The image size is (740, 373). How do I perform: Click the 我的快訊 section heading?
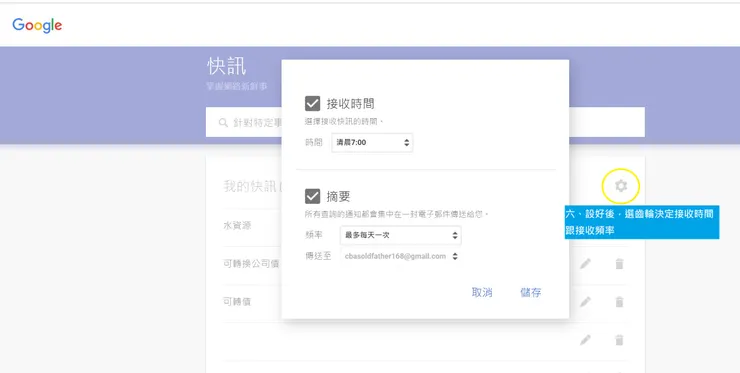coord(252,186)
